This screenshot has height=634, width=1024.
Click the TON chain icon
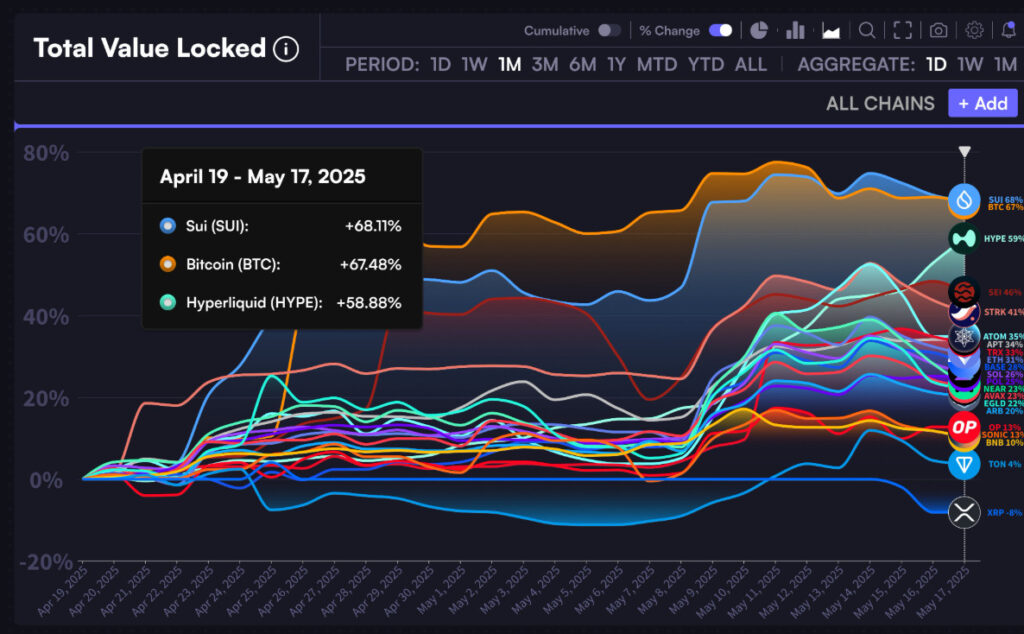pos(964,464)
